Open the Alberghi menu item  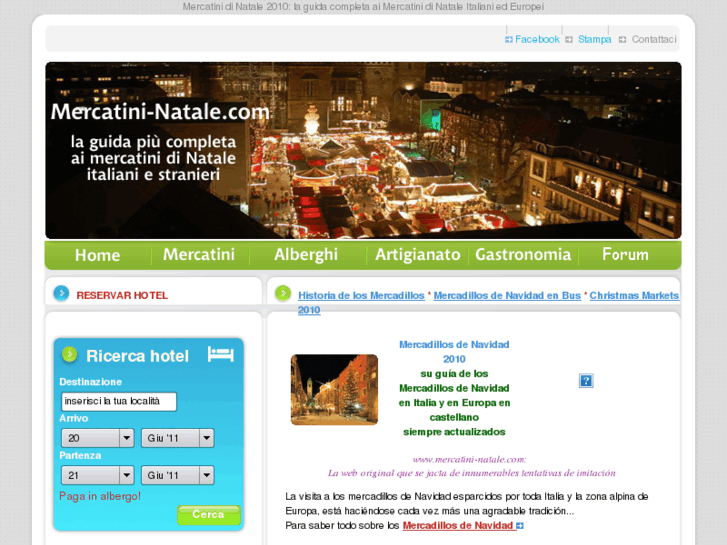306,255
